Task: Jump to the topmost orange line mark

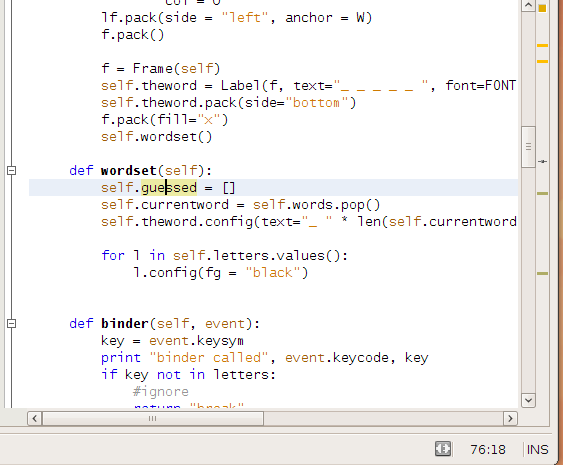Action: [542, 46]
